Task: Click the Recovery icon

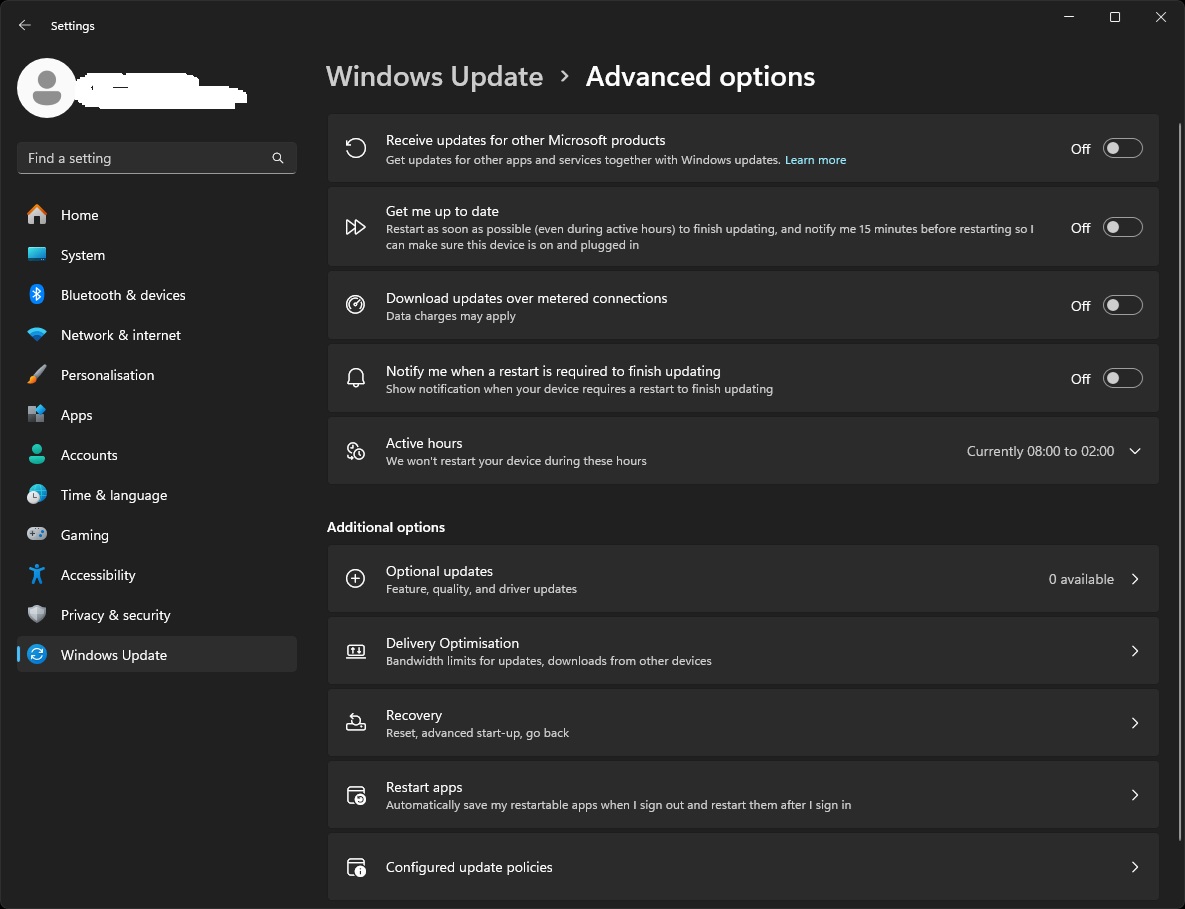Action: (x=356, y=722)
